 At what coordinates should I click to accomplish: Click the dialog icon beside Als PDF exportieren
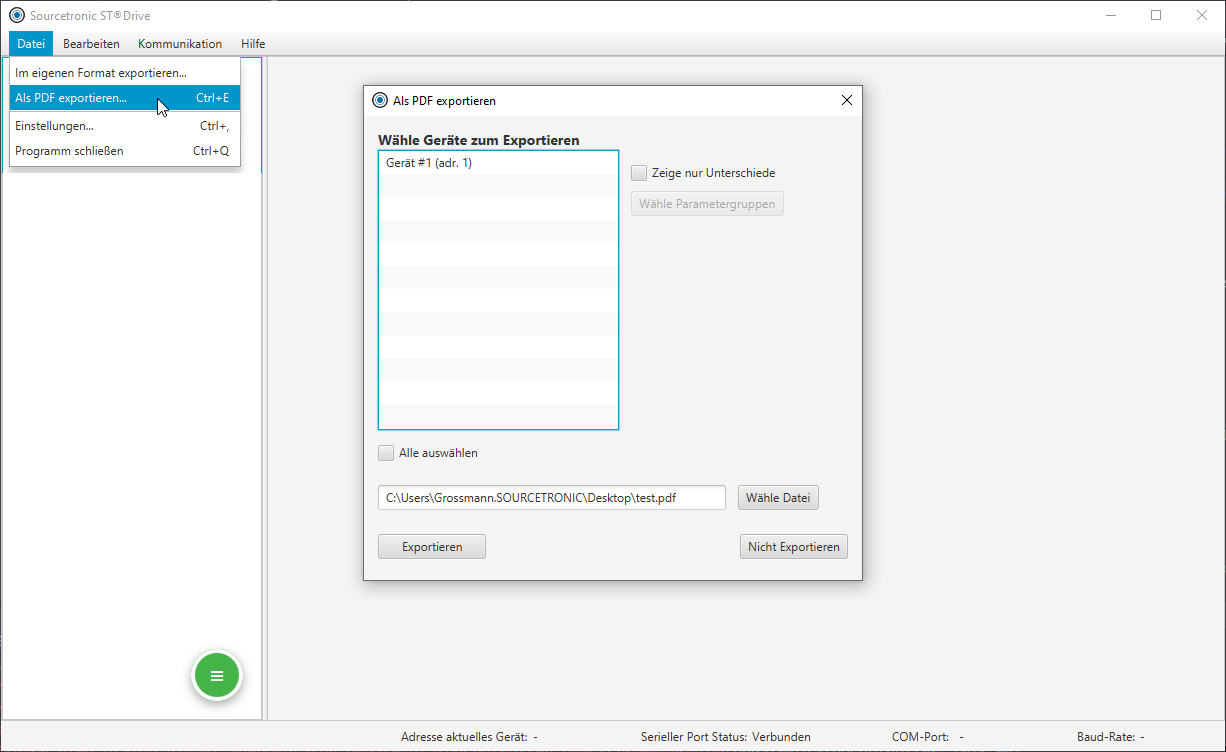point(380,100)
